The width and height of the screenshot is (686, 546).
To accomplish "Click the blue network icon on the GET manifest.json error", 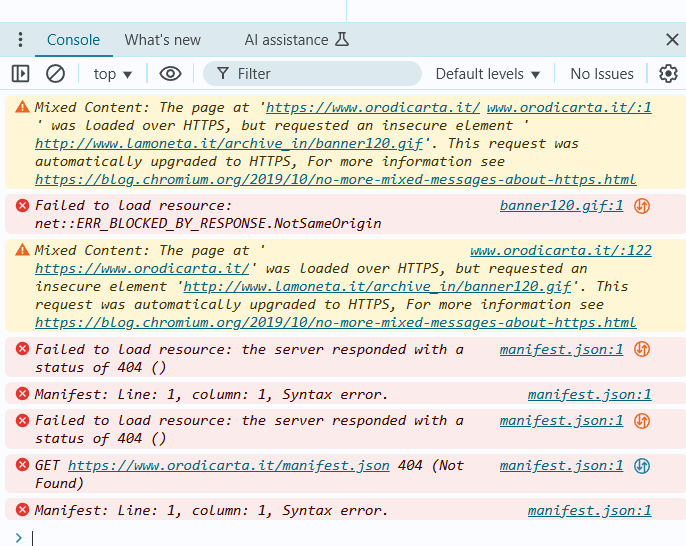I will [643, 465].
